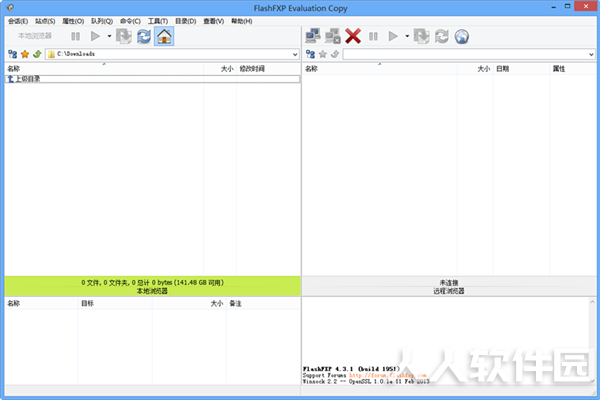600x400 pixels.
Task: Expand the remote path dropdown arrow
Action: tap(591, 54)
